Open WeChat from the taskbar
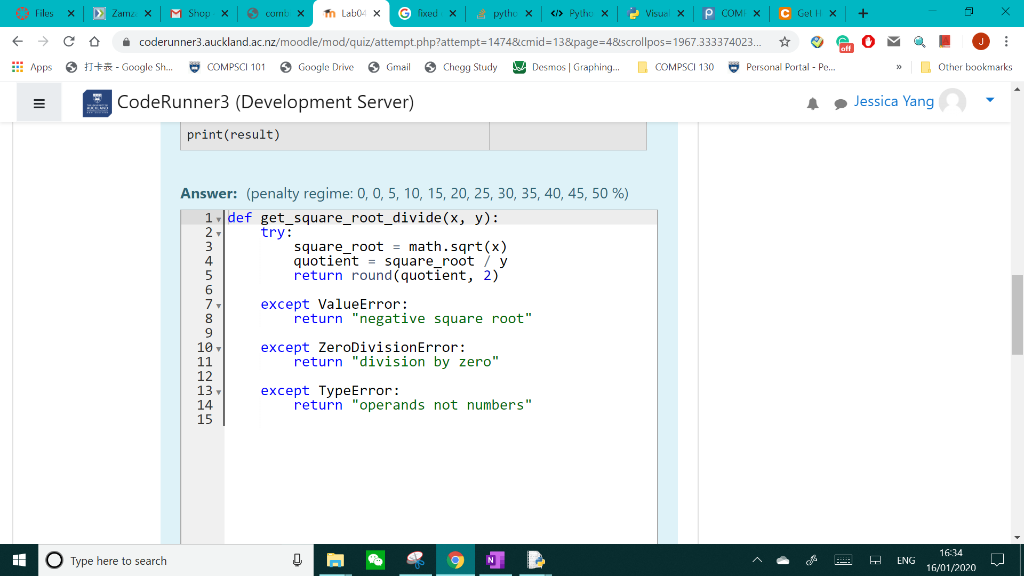This screenshot has width=1024, height=576. tap(375, 560)
